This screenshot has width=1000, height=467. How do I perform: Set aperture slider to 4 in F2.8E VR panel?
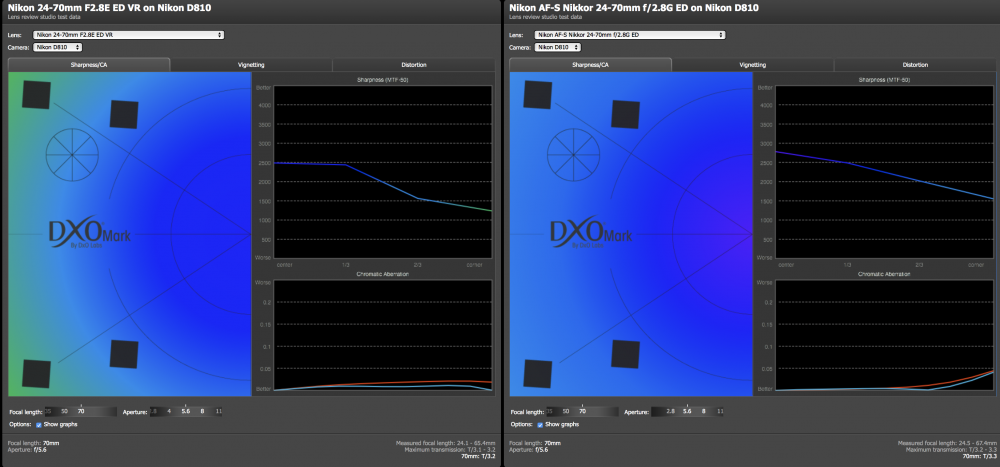[x=169, y=412]
